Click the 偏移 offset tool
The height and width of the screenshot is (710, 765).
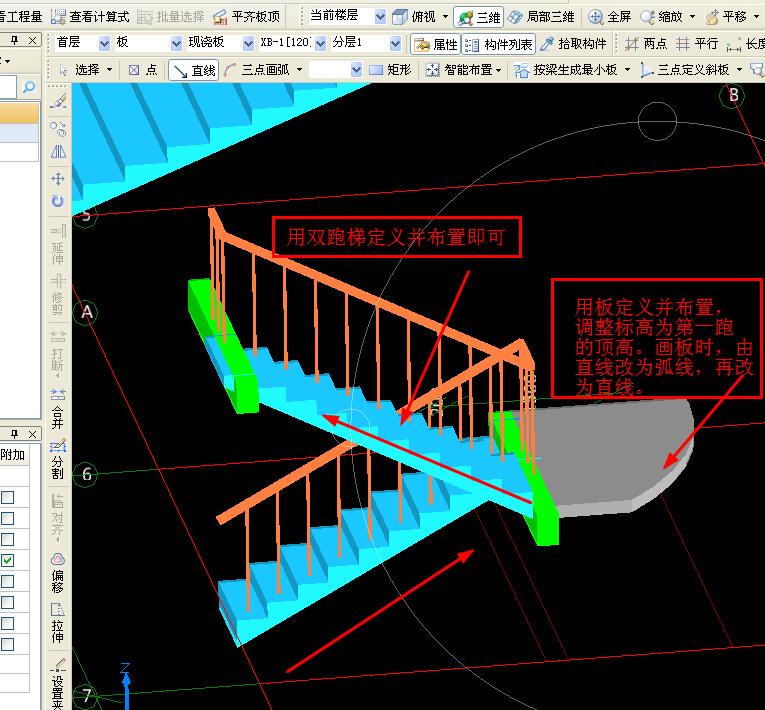coord(58,572)
